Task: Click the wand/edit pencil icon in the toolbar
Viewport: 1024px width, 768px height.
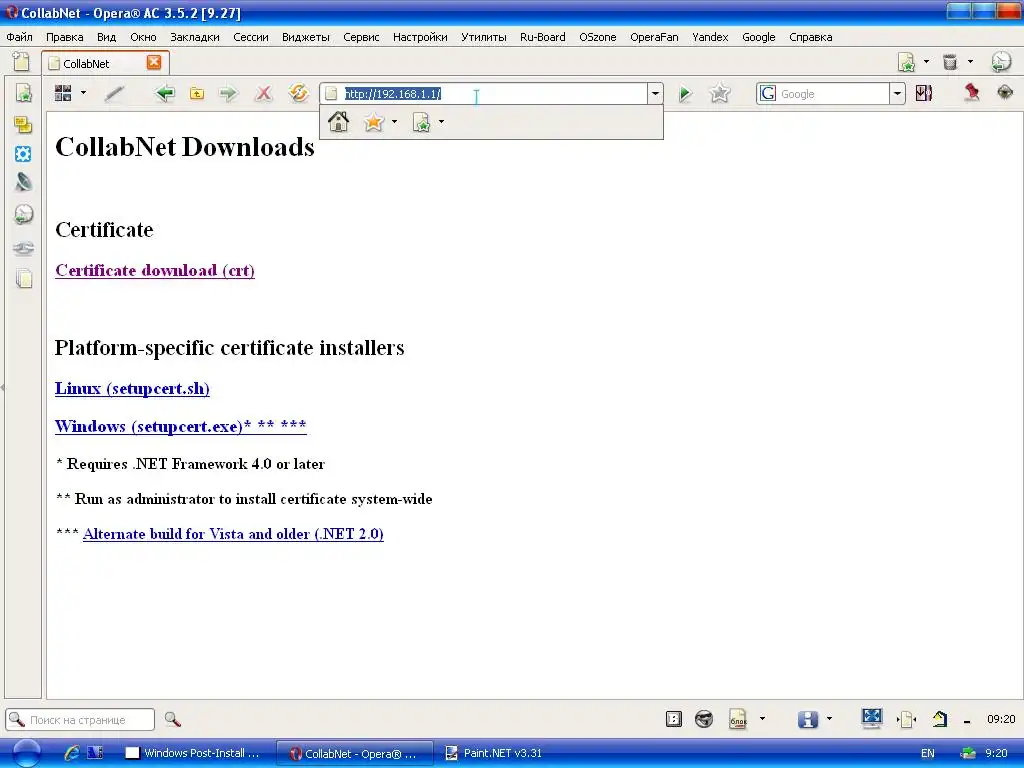Action: 114,93
